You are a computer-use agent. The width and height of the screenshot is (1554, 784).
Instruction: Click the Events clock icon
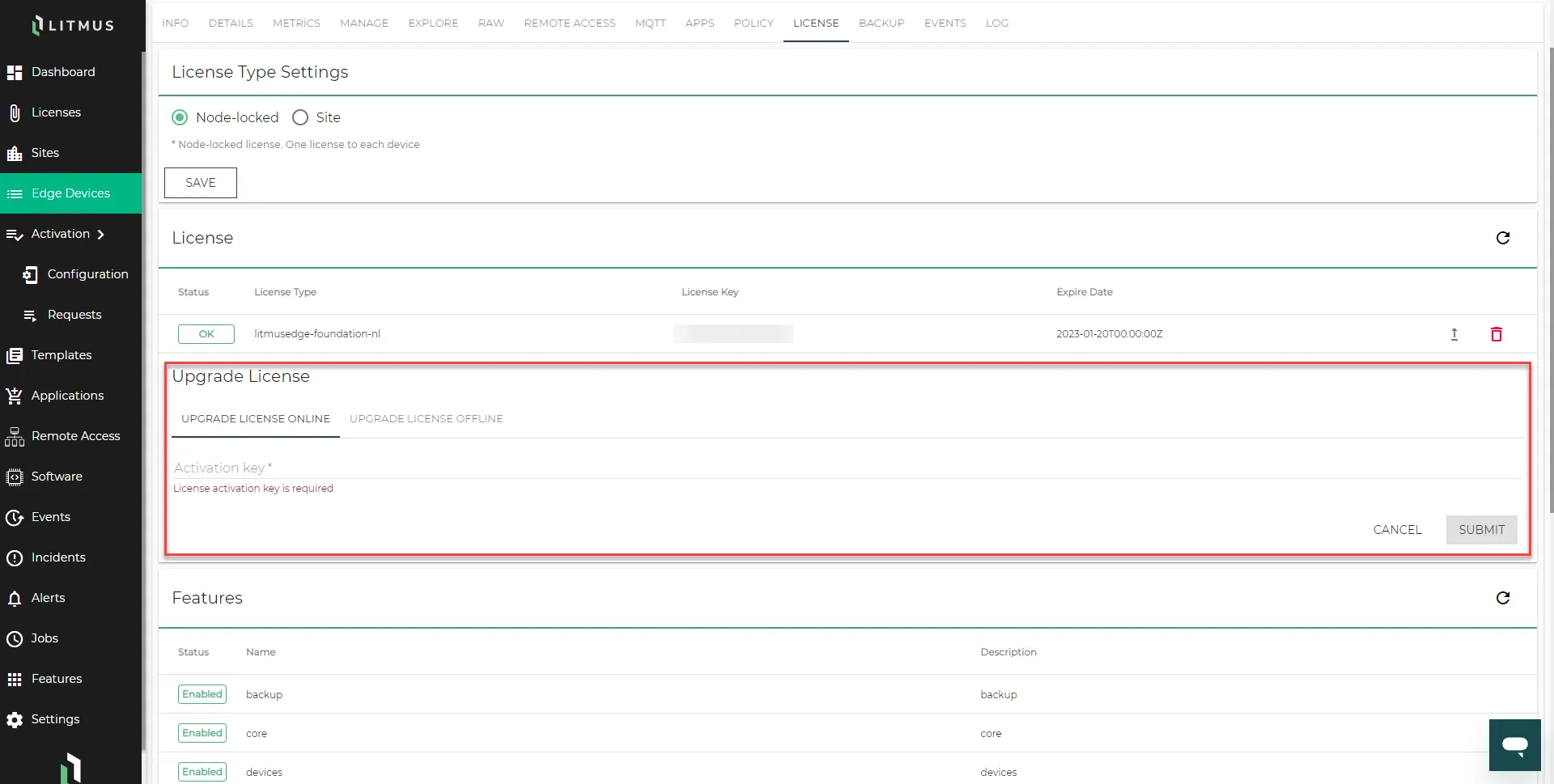[x=15, y=518]
